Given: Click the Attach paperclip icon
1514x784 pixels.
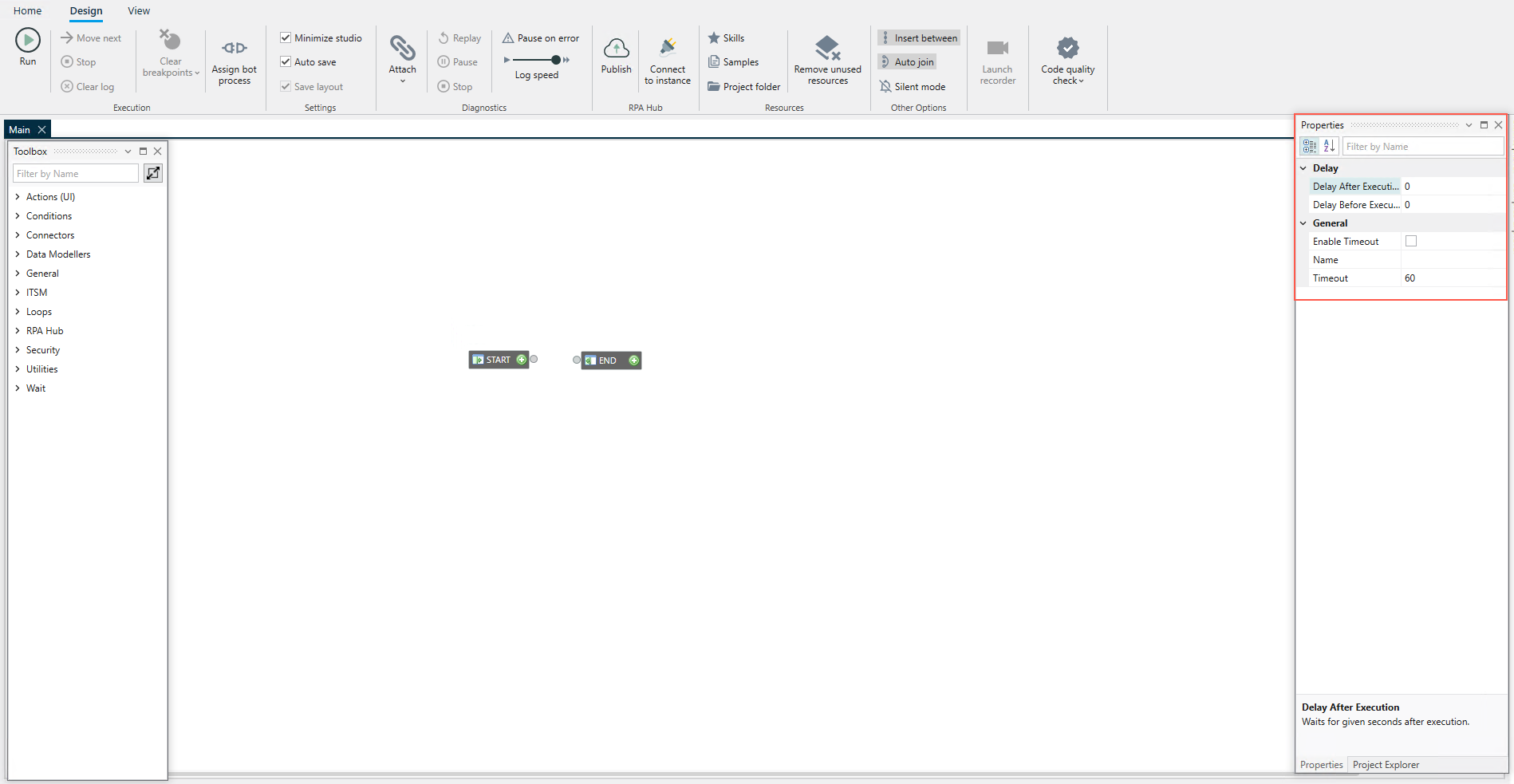Looking at the screenshot, I should tap(402, 48).
